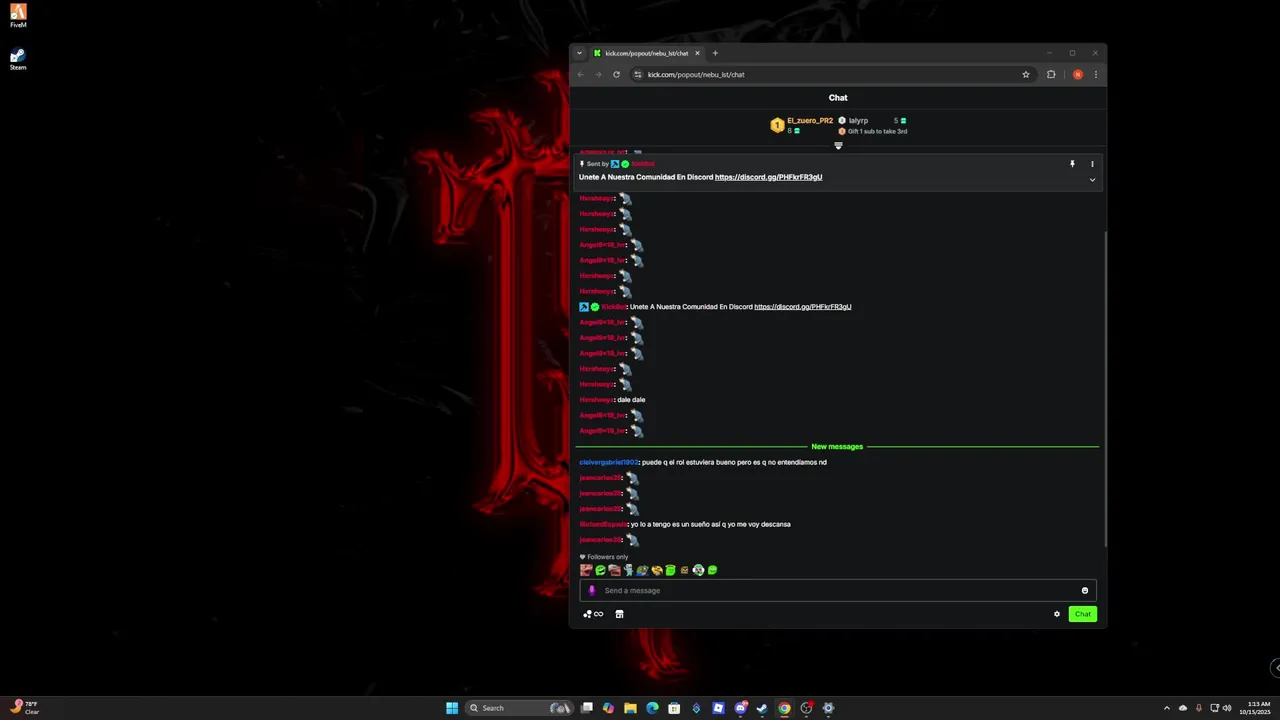Unpin the pinned Discord message

tap(1072, 164)
